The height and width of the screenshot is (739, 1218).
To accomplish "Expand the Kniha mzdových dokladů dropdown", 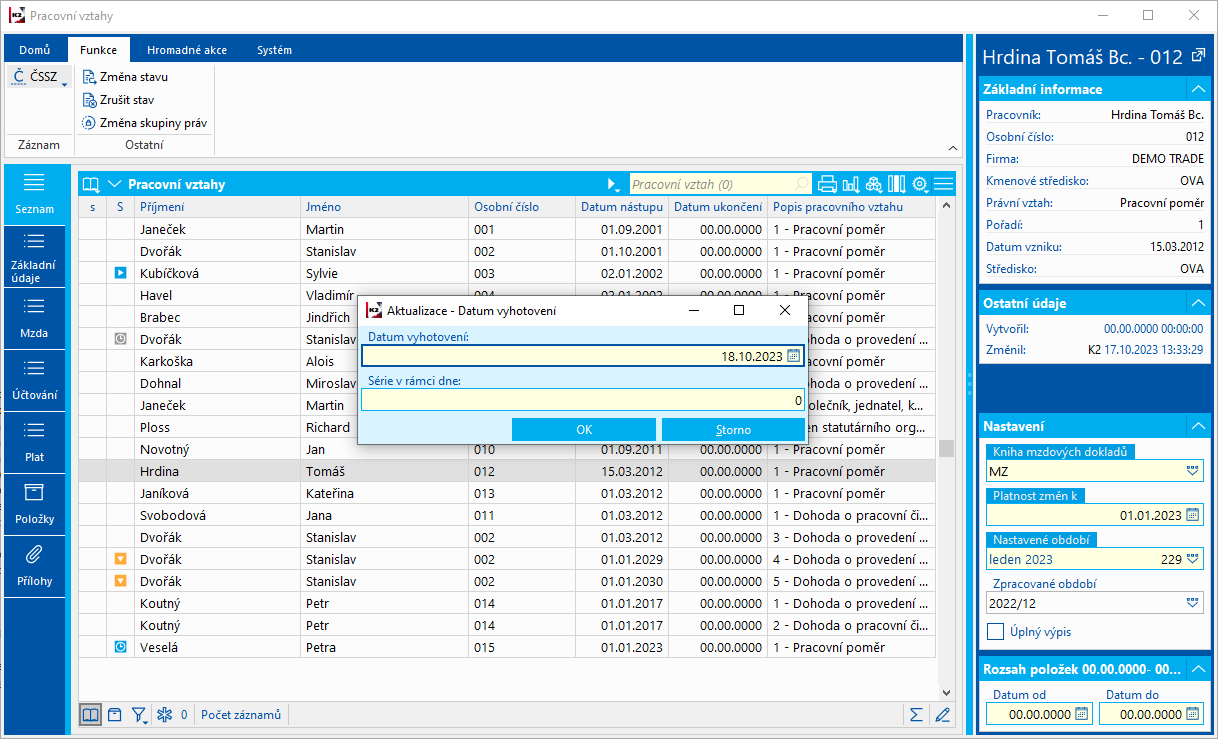I will tap(1192, 471).
